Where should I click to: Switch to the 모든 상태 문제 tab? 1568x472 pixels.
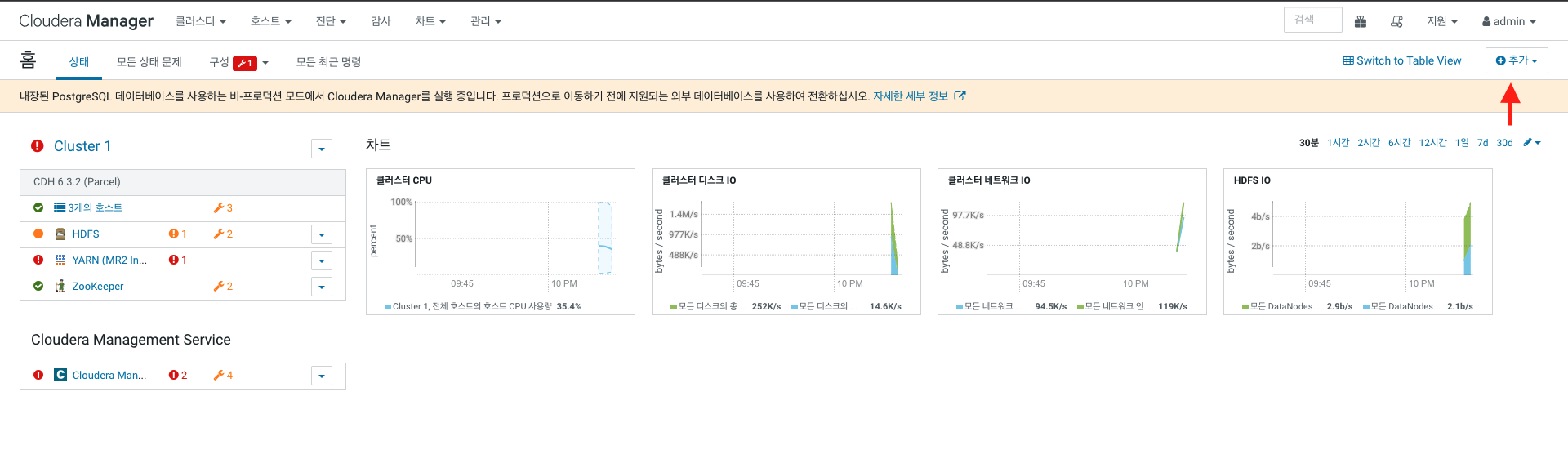(149, 62)
